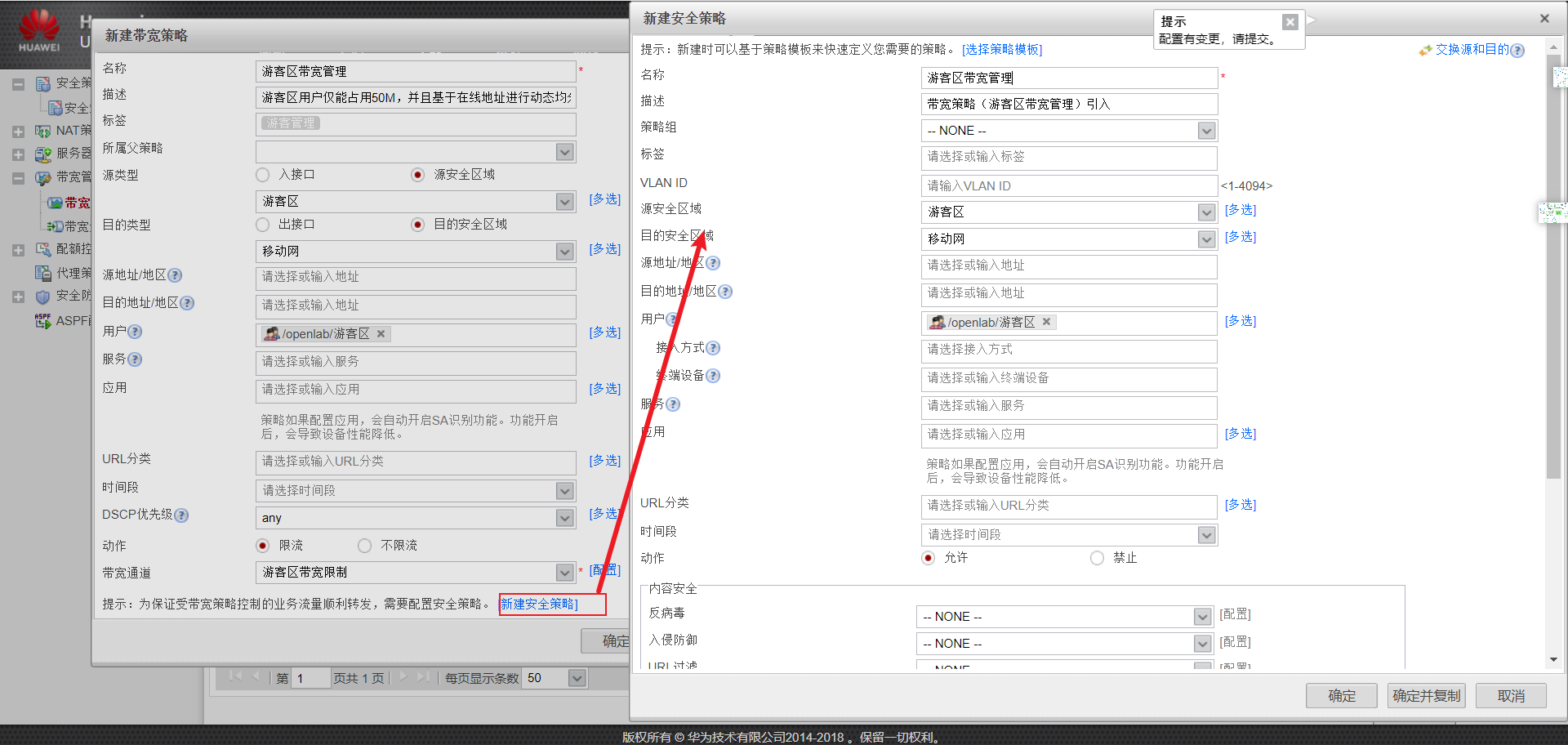Show help for 源地址/地区 in bandwidth dialog

(x=175, y=275)
